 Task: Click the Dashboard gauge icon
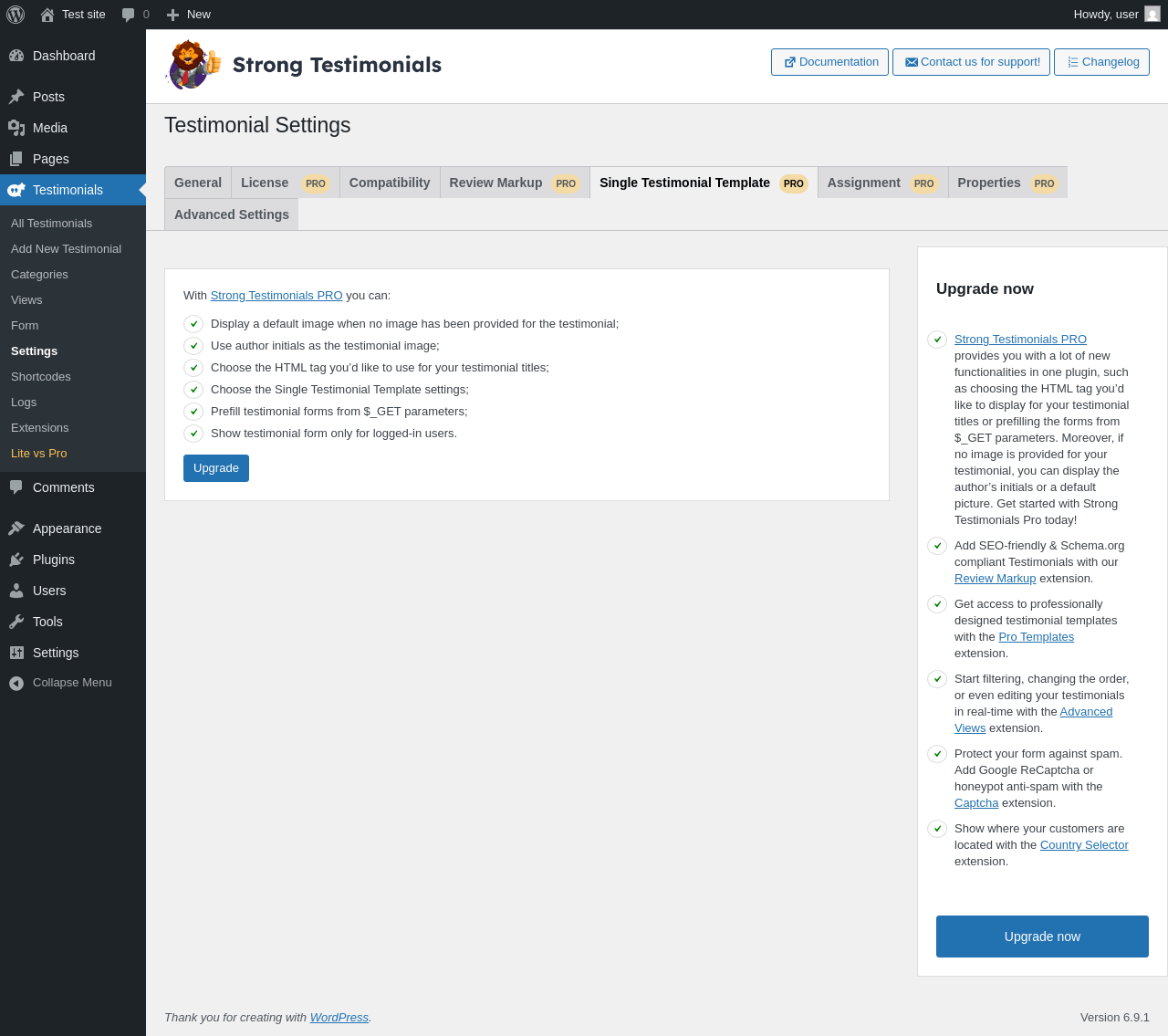coord(16,56)
